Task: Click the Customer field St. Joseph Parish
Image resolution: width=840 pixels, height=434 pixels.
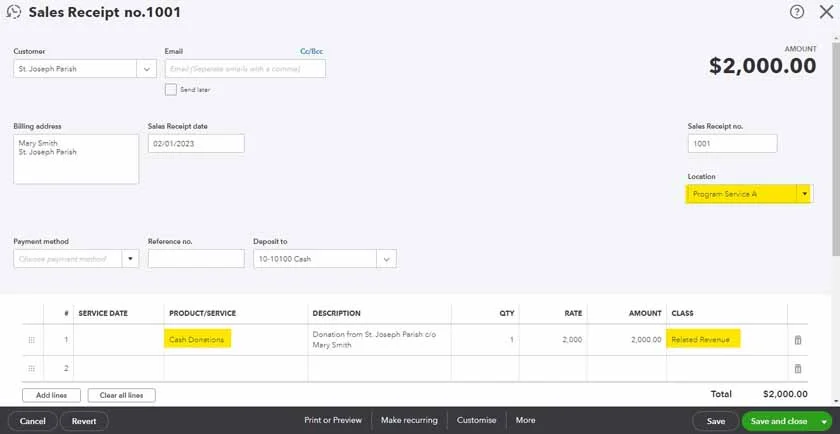Action: (75, 69)
